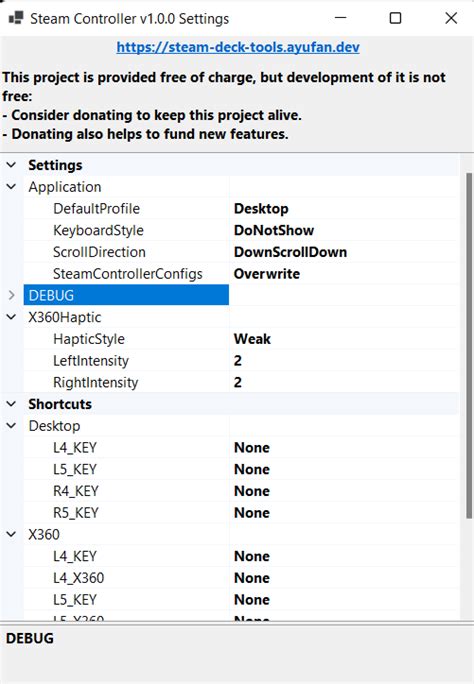Screen dimensions: 474x684
Task: Close the Steam Controller Settings window
Action: [451, 18]
